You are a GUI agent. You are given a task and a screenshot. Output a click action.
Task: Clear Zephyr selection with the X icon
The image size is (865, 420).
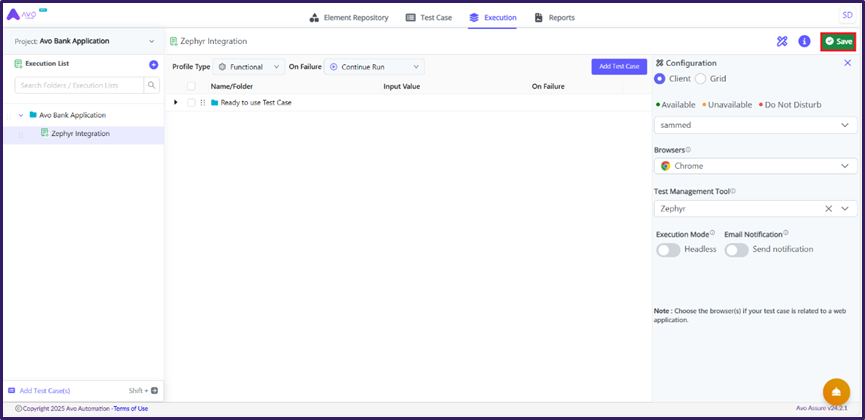[x=828, y=209]
